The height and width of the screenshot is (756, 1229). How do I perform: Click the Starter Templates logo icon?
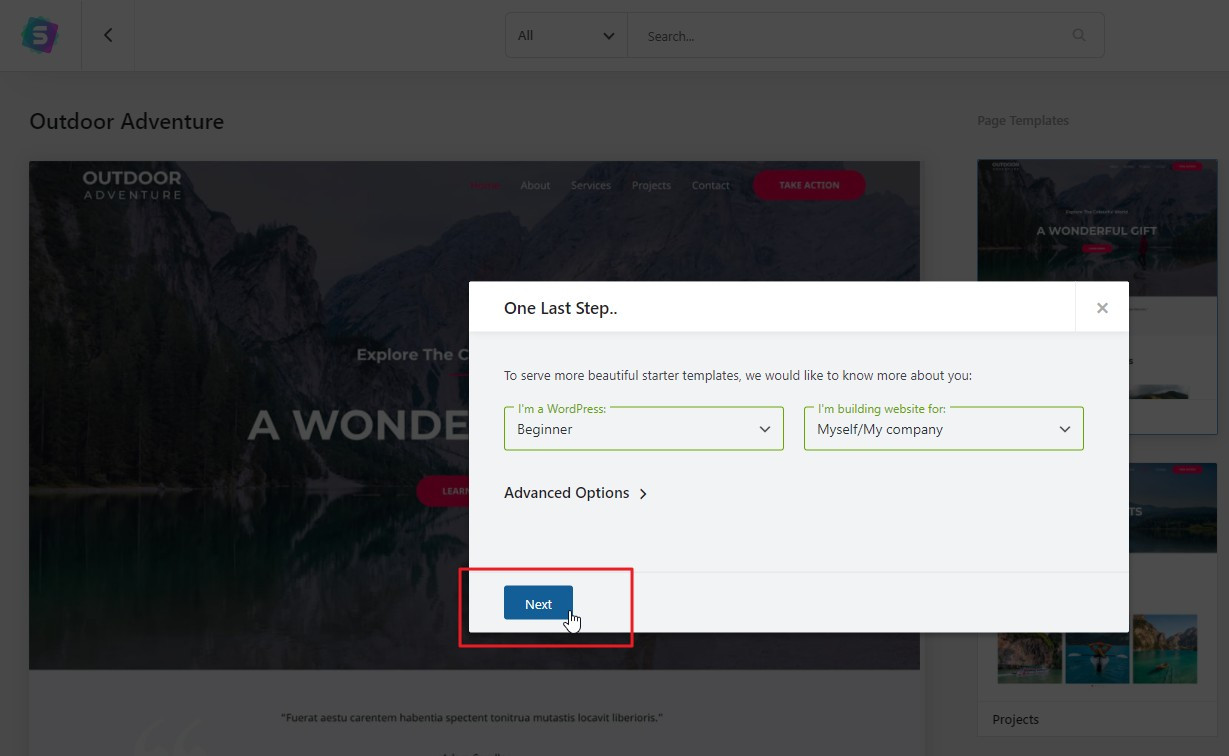click(x=40, y=35)
